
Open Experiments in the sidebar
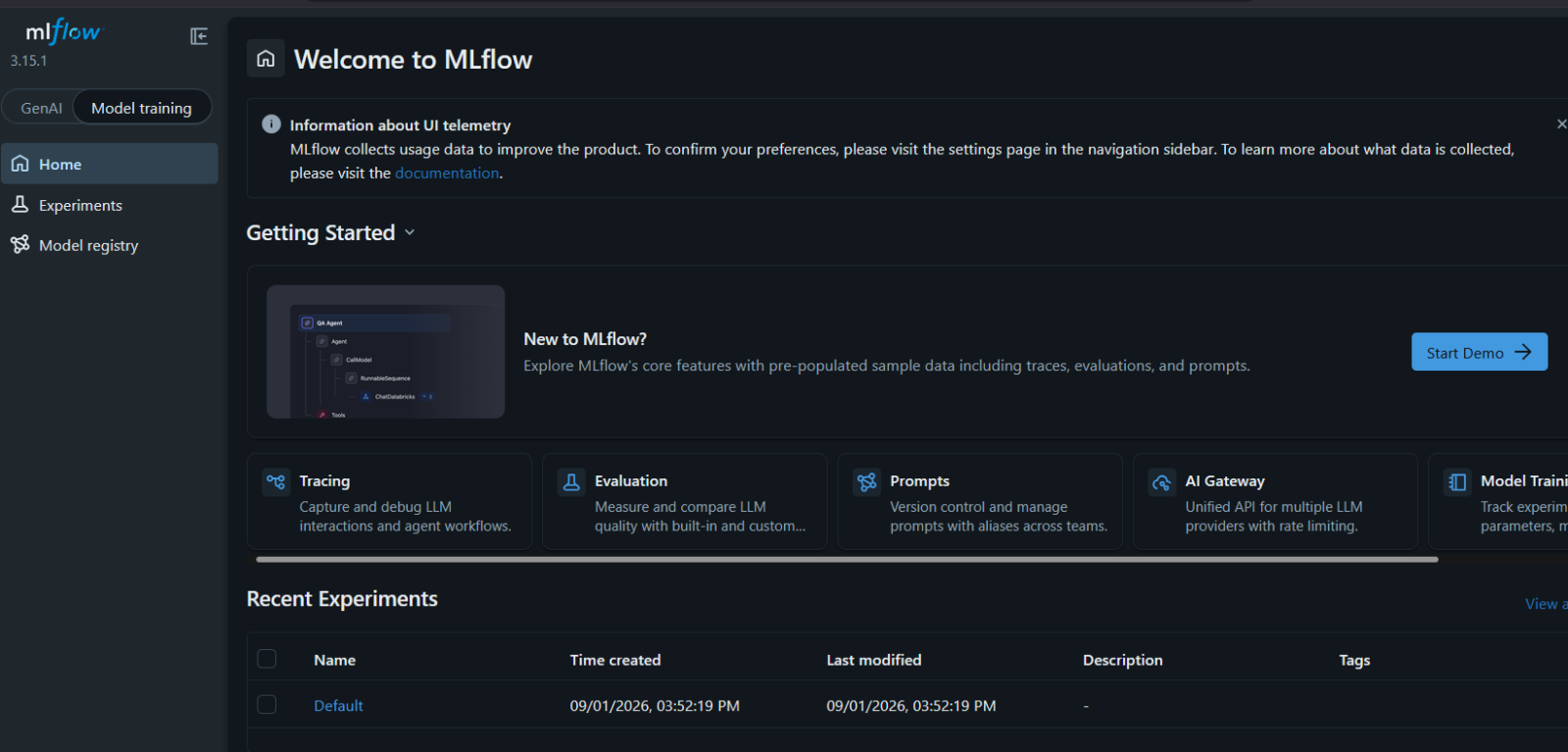[110, 205]
